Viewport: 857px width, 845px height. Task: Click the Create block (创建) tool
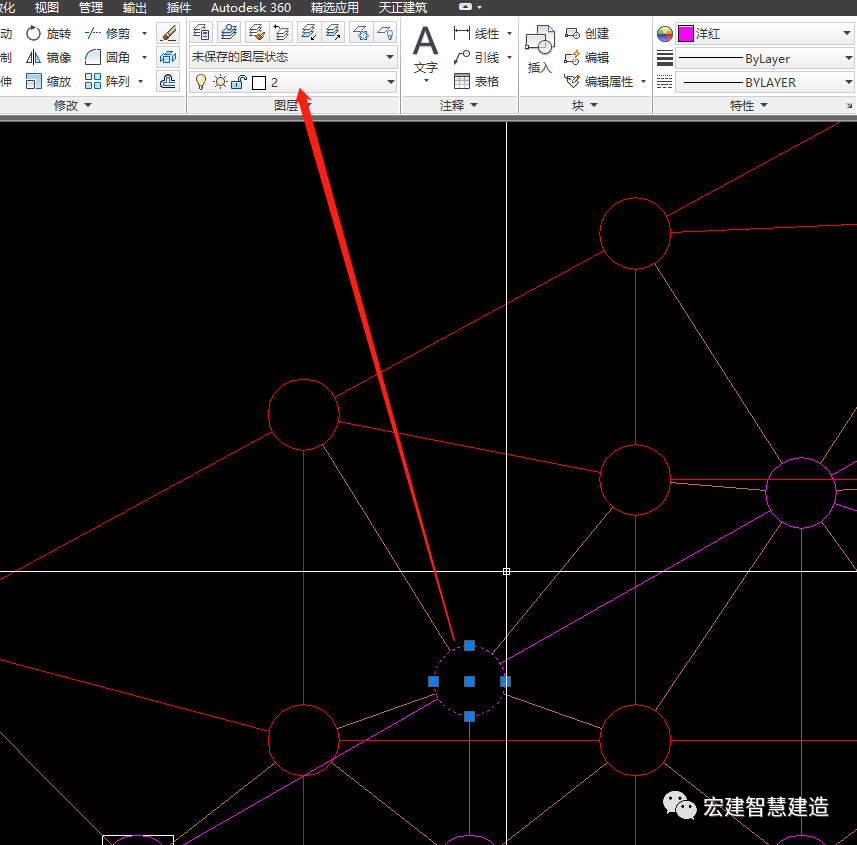click(x=586, y=33)
